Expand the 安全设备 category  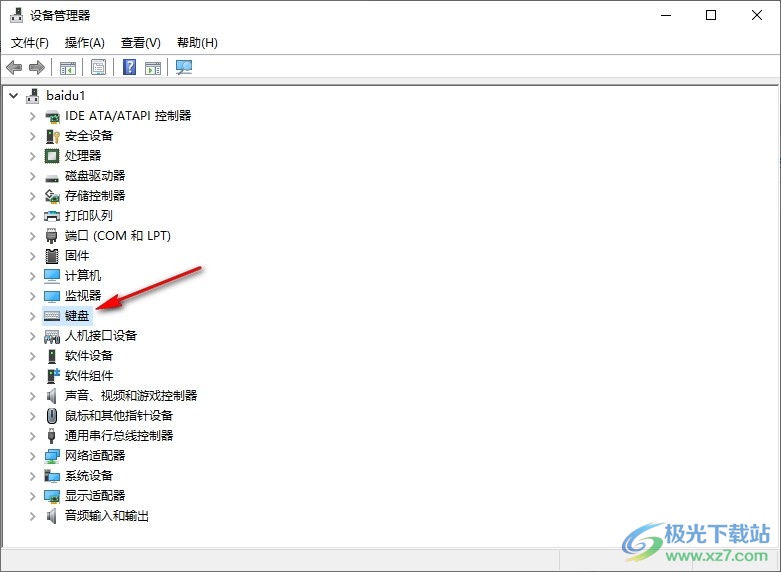[32, 136]
